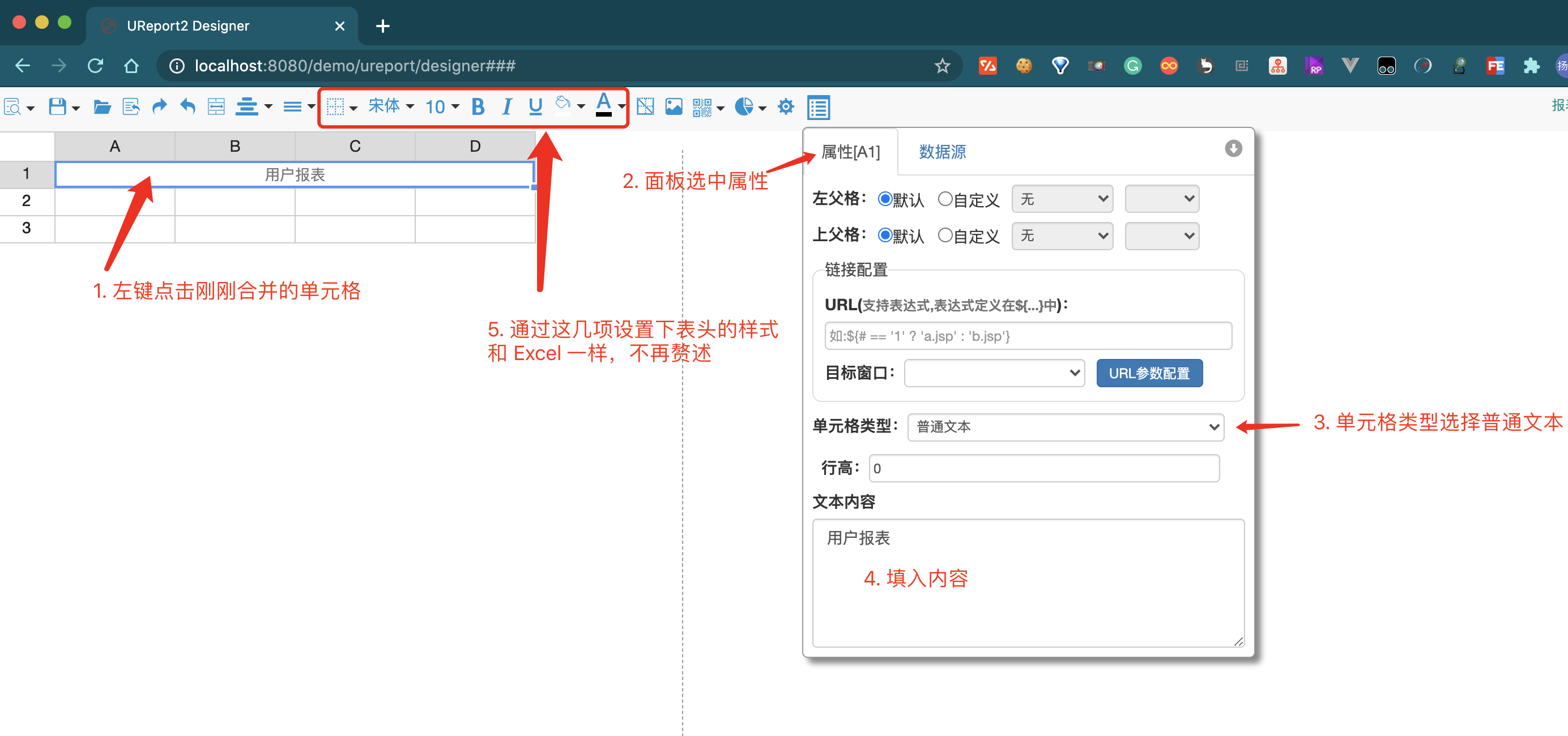Go back in browser history
Image resolution: width=1568 pixels, height=736 pixels.
(23, 66)
